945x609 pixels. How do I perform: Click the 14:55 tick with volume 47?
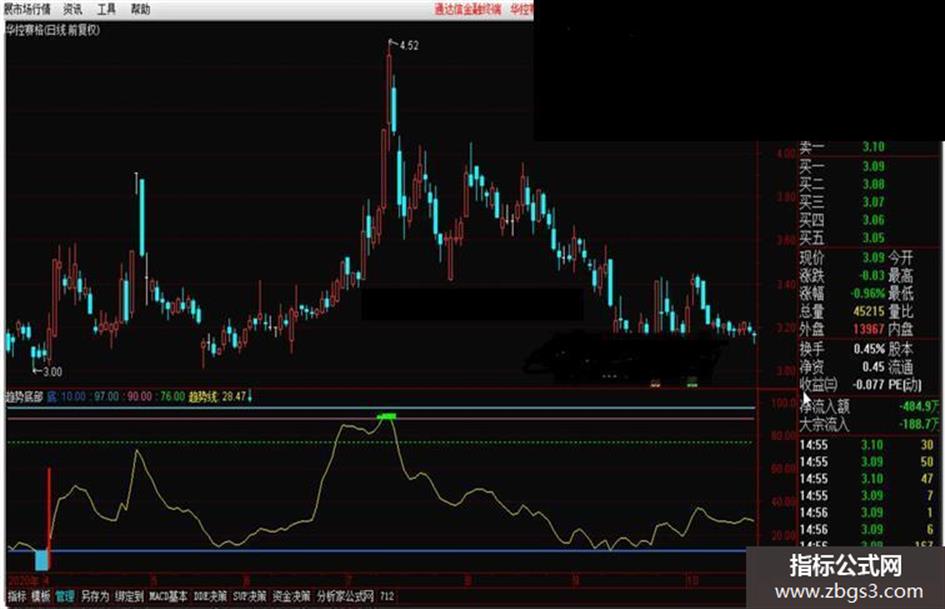pos(866,479)
